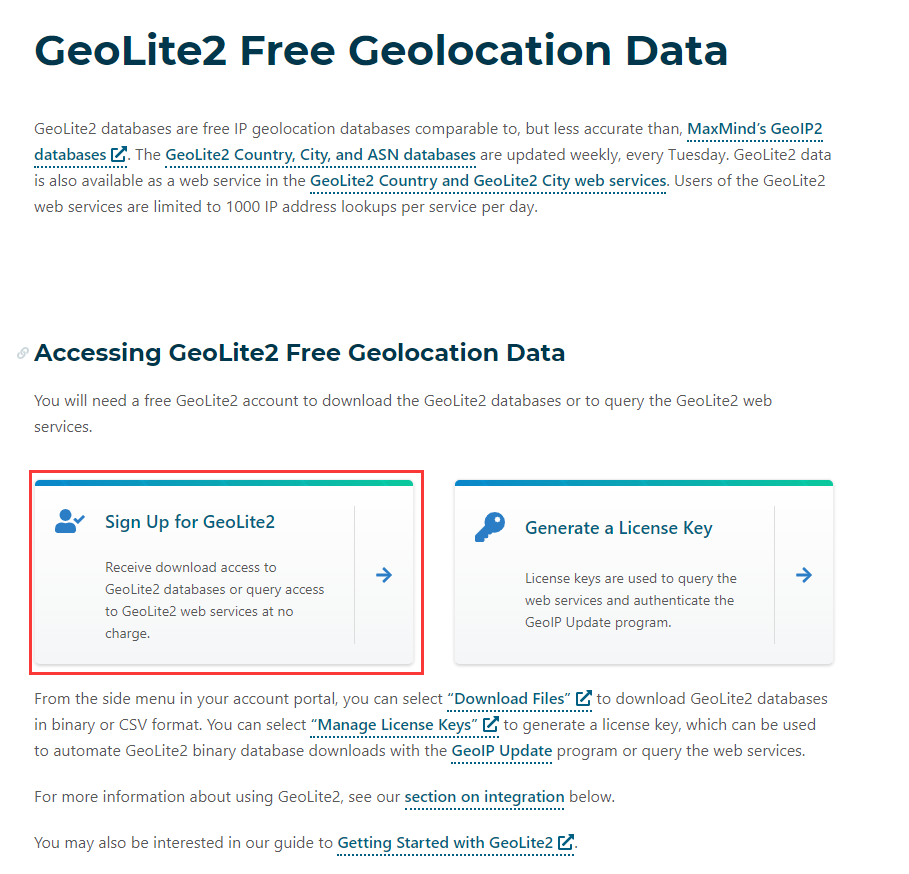
Task: Click external-link icon next to Download Files
Action: tap(584, 698)
